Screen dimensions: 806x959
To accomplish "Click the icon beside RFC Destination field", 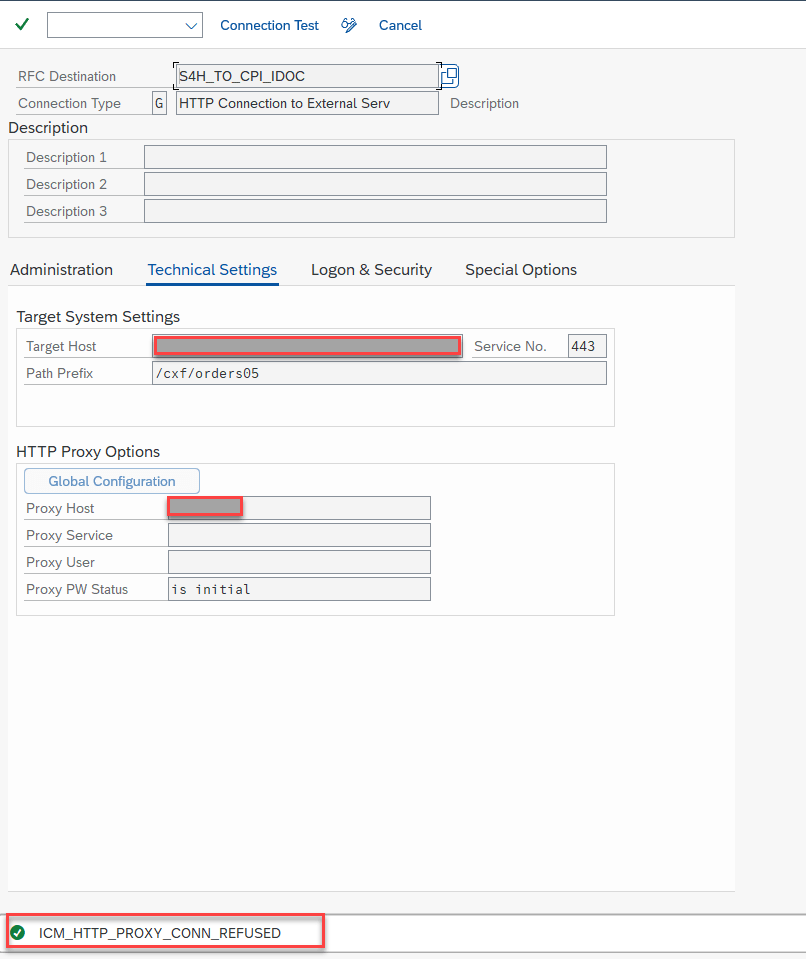I will [x=450, y=76].
